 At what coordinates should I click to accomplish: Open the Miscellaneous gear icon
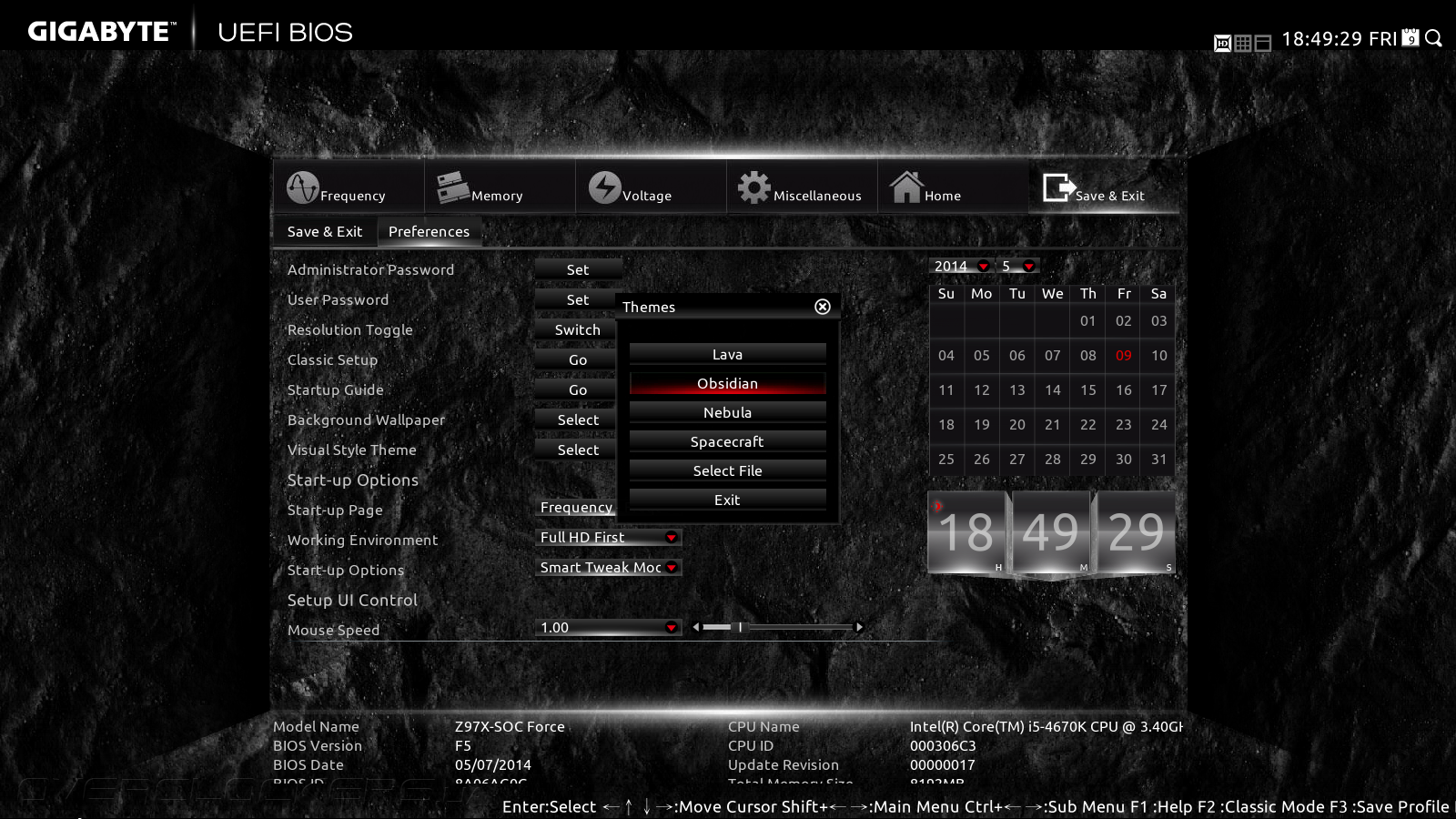(x=753, y=187)
